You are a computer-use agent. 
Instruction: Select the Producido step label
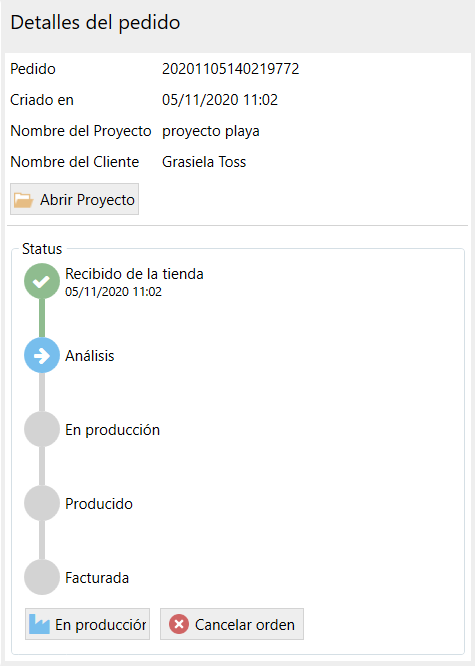[x=99, y=504]
